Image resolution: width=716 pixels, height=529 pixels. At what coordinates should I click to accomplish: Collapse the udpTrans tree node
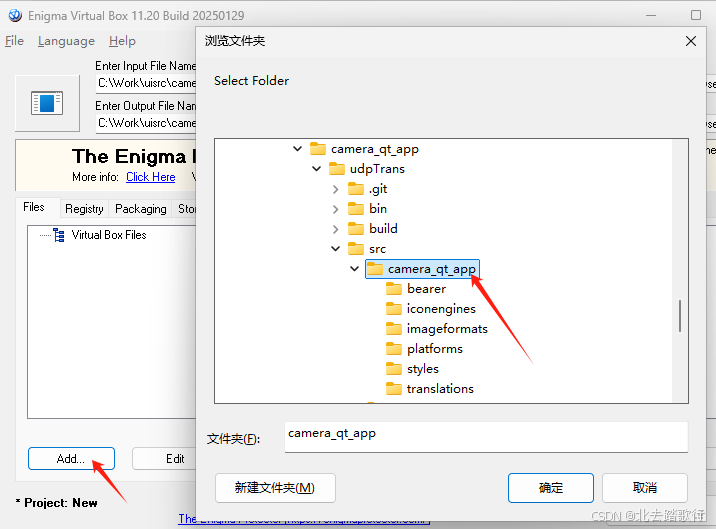pos(316,169)
